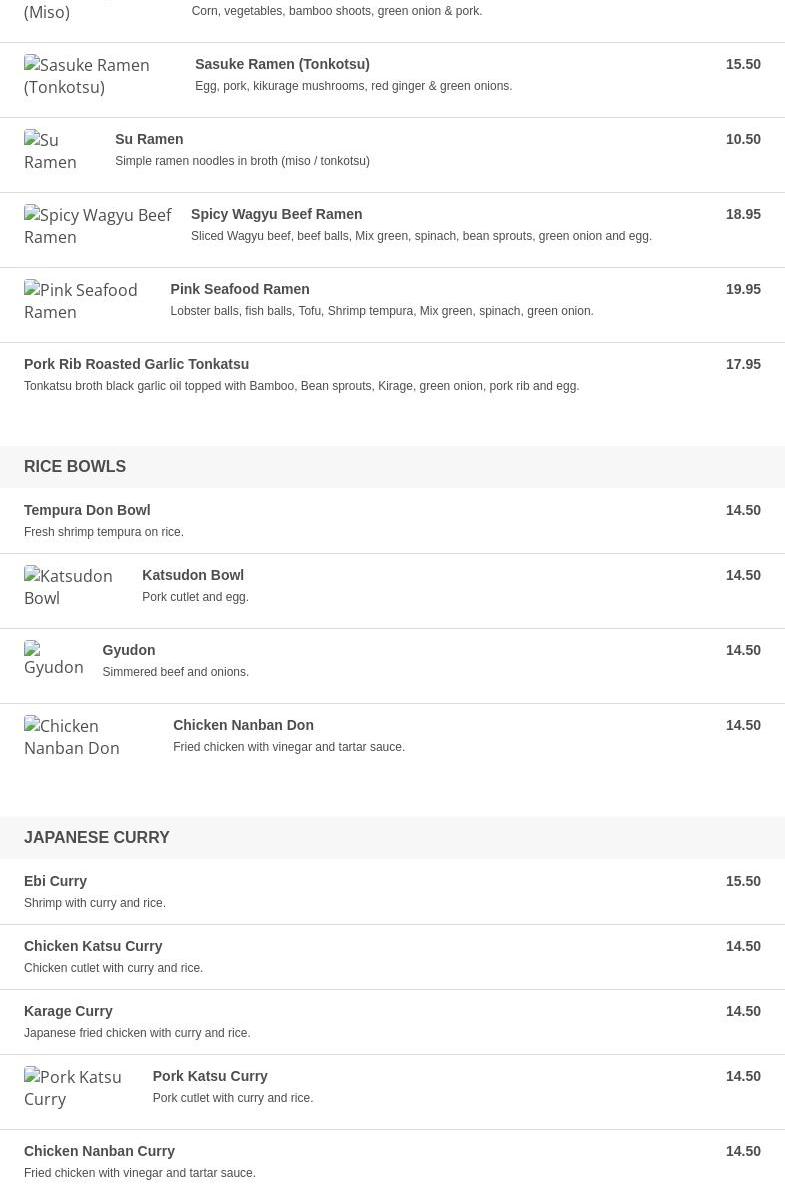Select the Tempura Don Bowl item title
This screenshot has width=785, height=1185.
pos(87,510)
